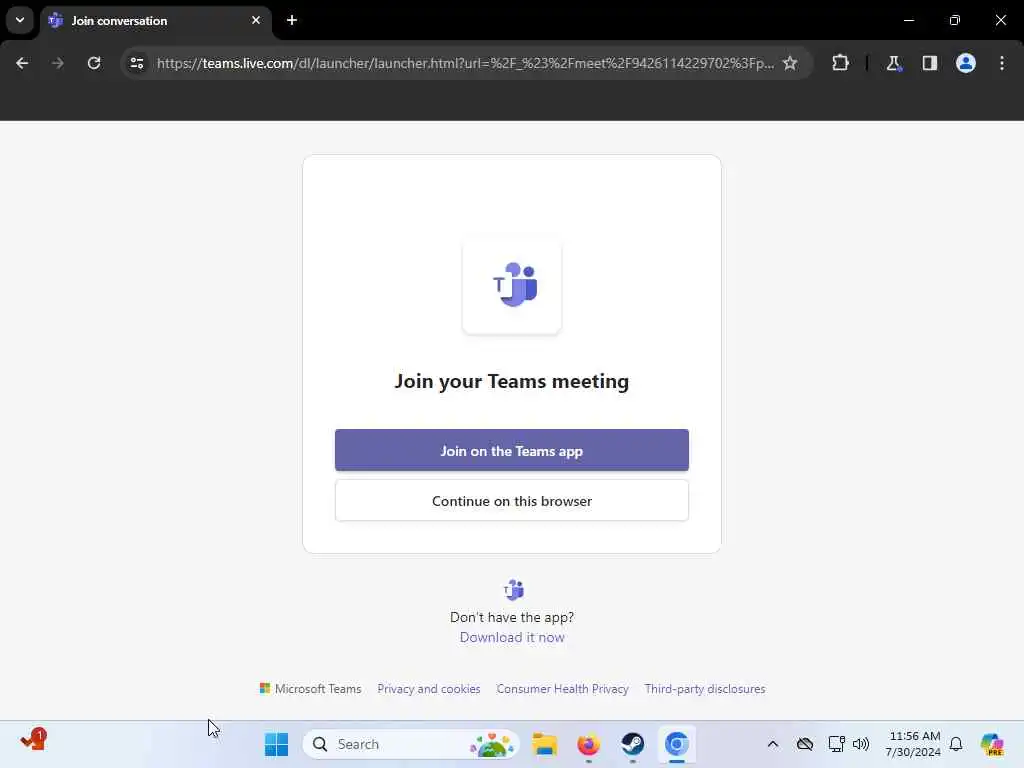The image size is (1024, 768).
Task: Close the Join conversation tab
Action: coord(256,20)
